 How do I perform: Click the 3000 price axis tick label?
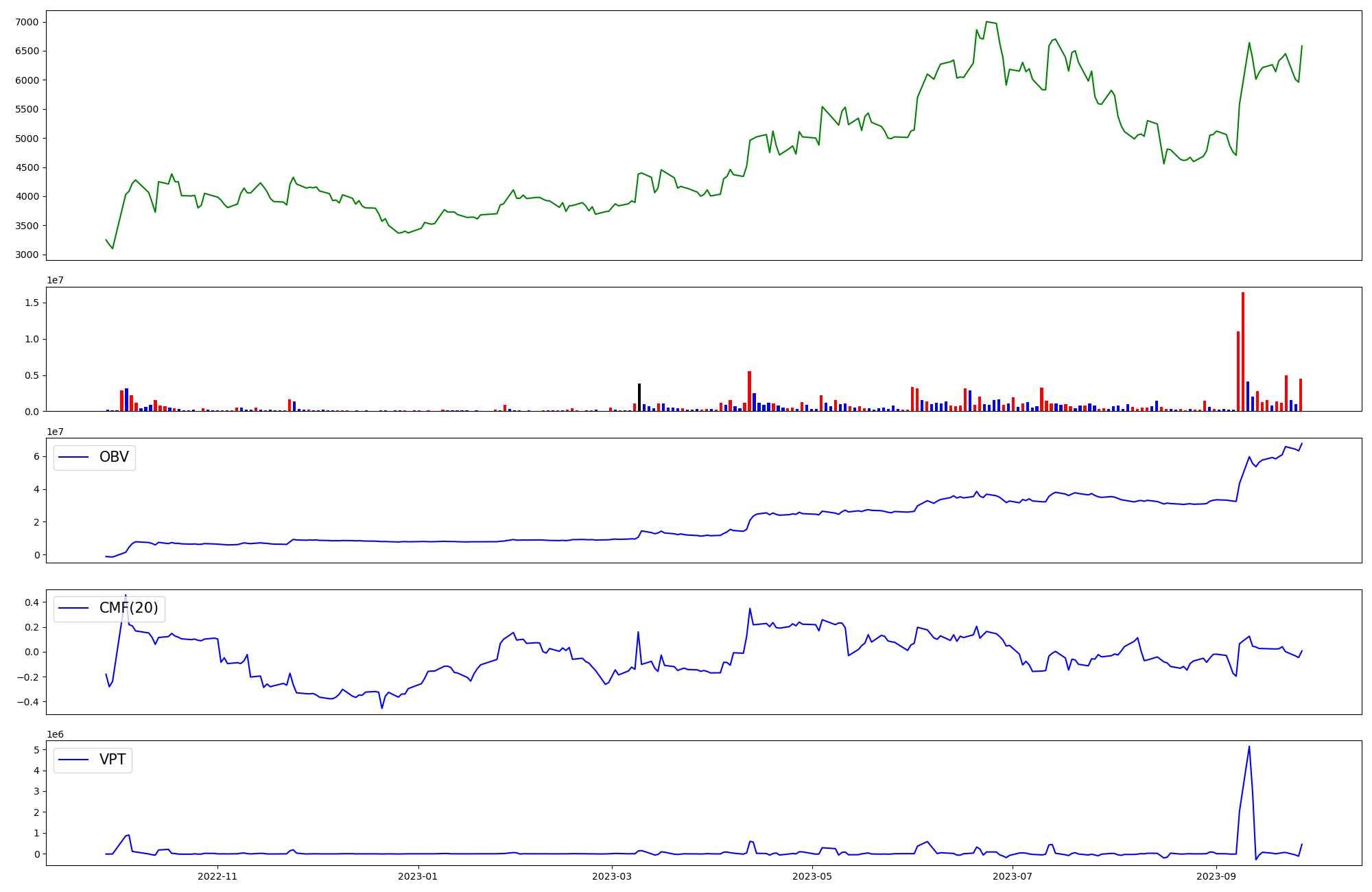(x=26, y=255)
